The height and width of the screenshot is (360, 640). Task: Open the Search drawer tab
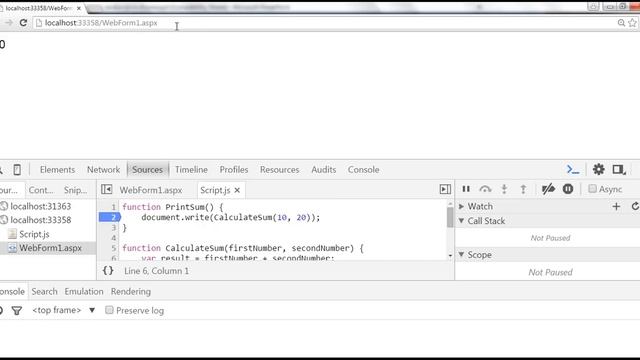[44, 291]
